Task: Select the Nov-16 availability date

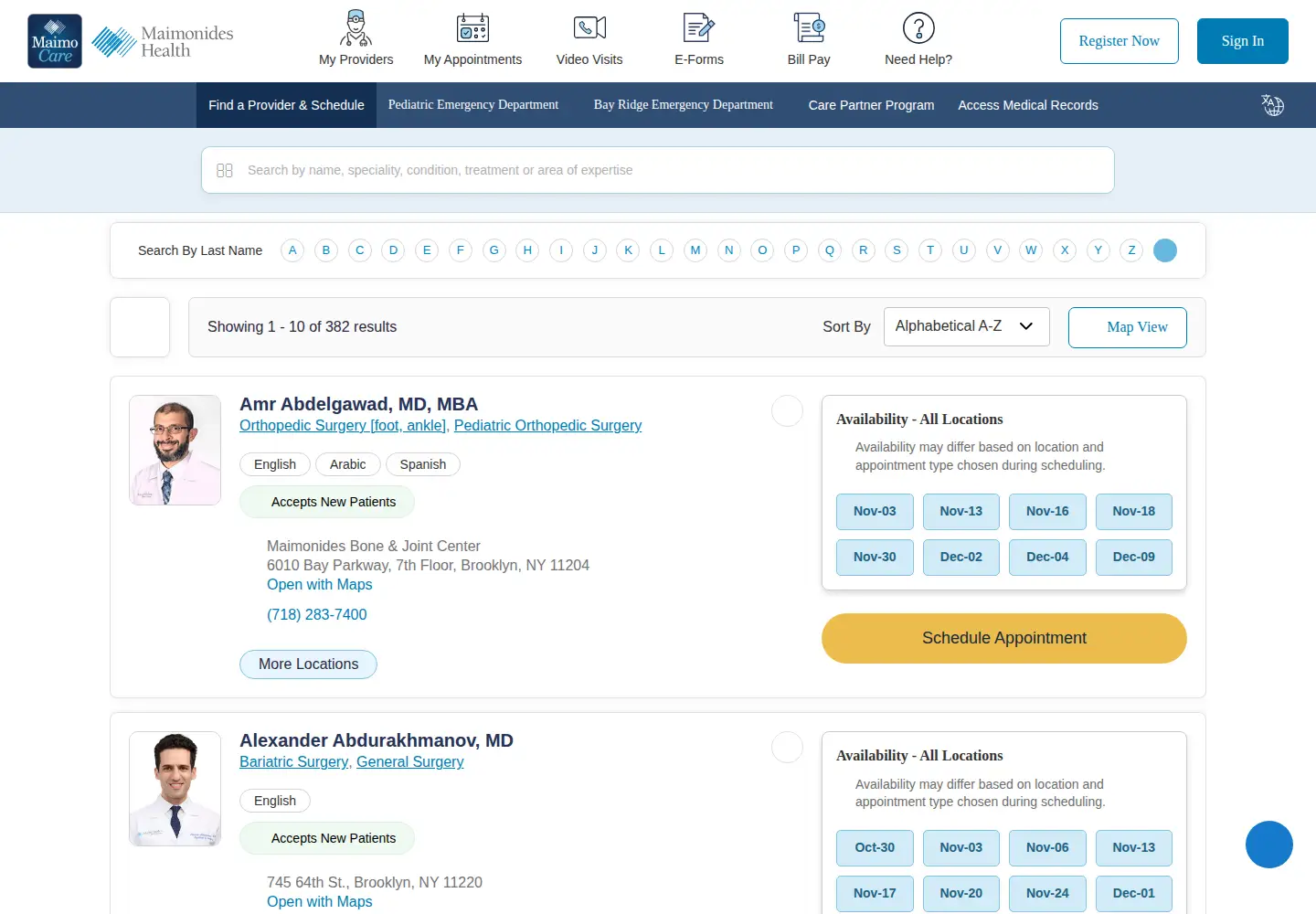Action: click(x=1047, y=512)
